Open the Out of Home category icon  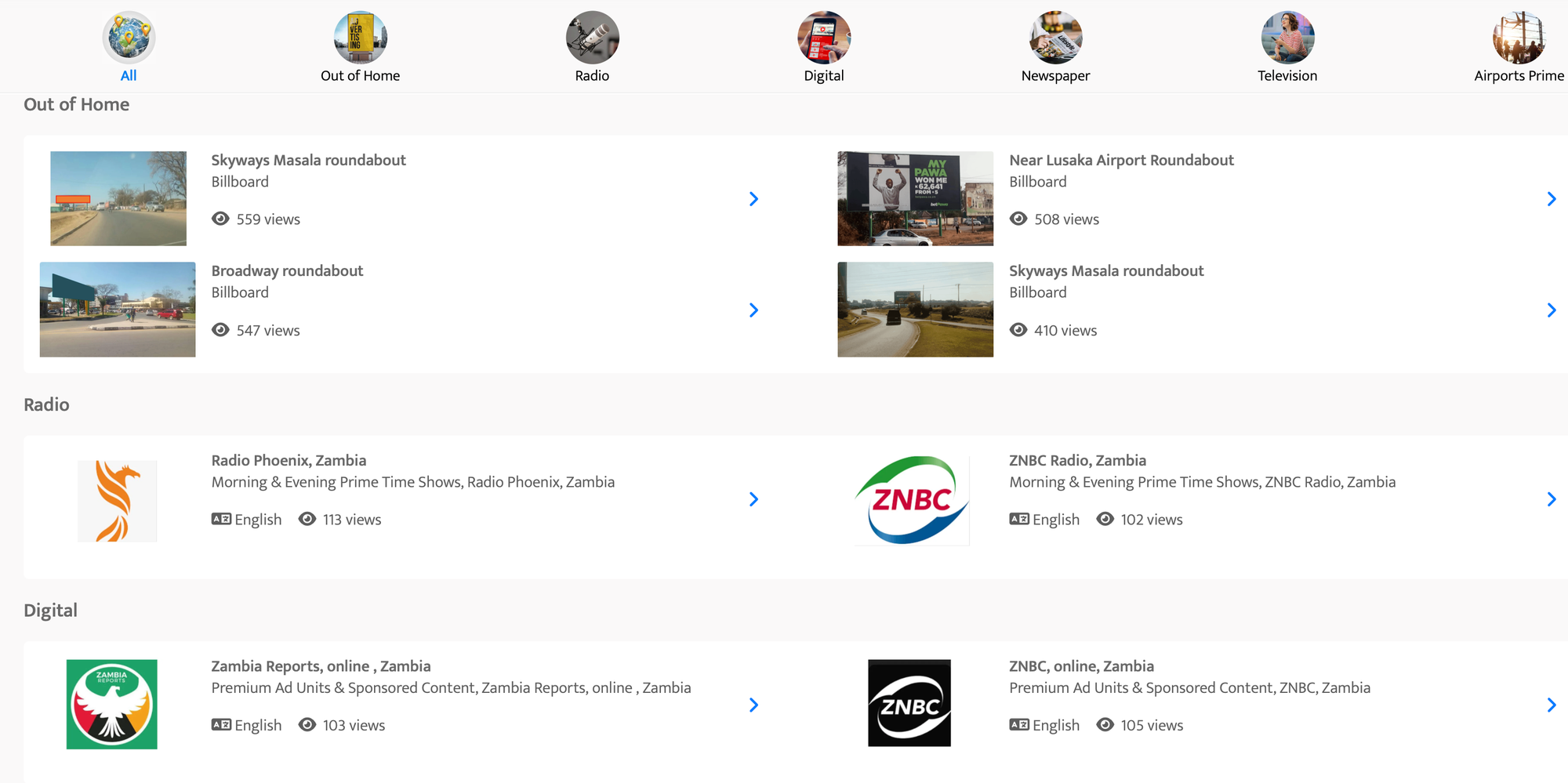click(x=360, y=37)
